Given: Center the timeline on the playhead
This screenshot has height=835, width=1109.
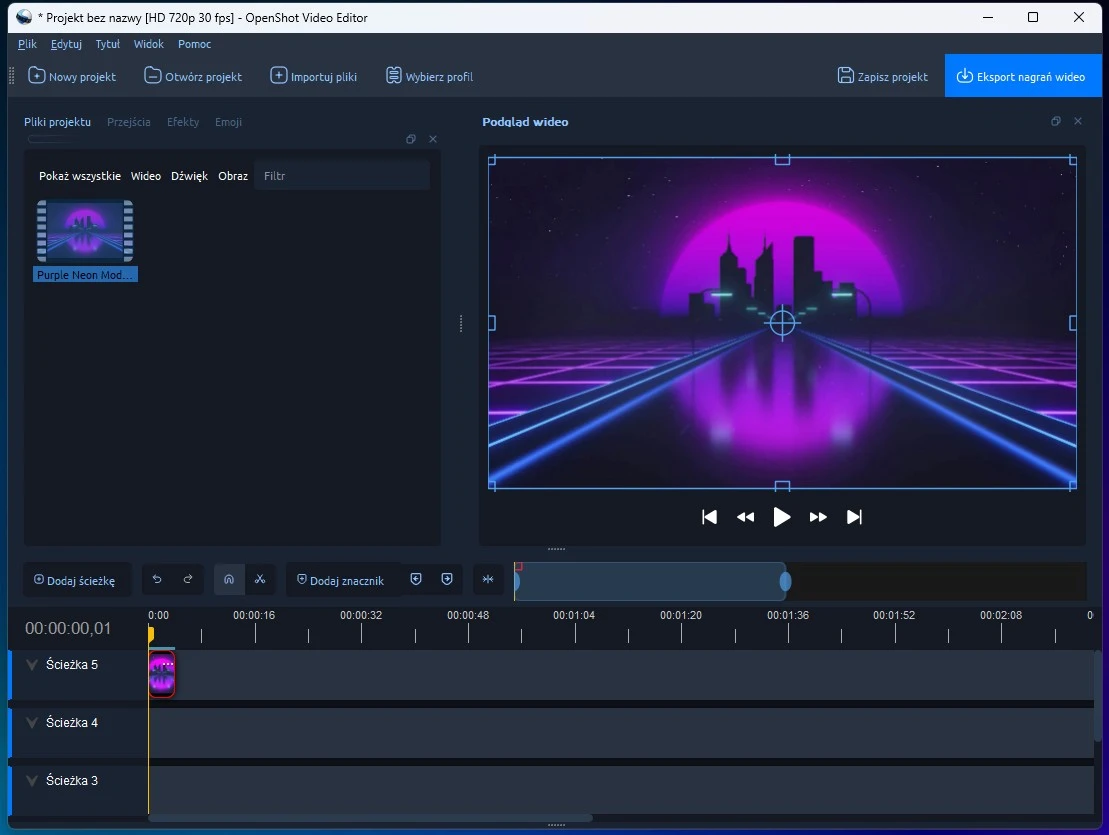Looking at the screenshot, I should (488, 579).
